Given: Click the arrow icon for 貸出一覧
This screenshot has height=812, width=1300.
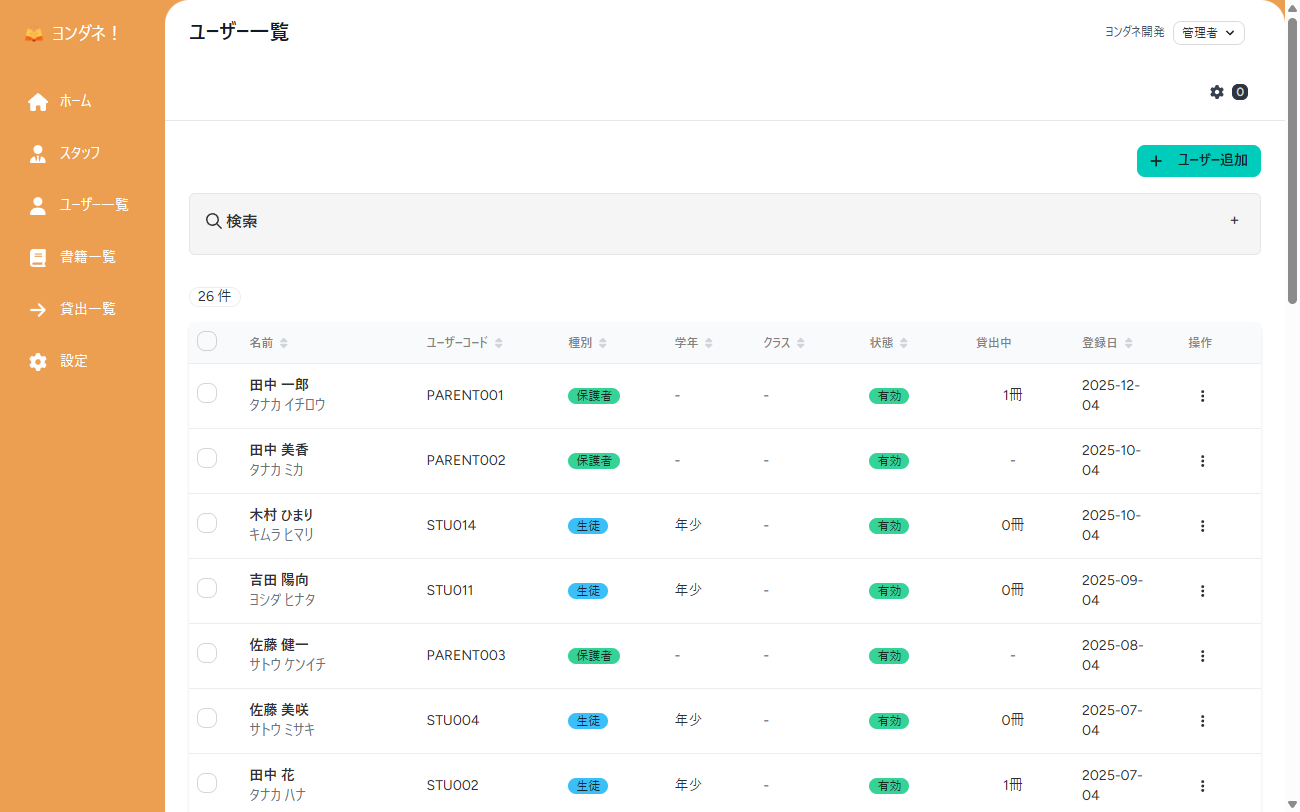Looking at the screenshot, I should tap(38, 310).
